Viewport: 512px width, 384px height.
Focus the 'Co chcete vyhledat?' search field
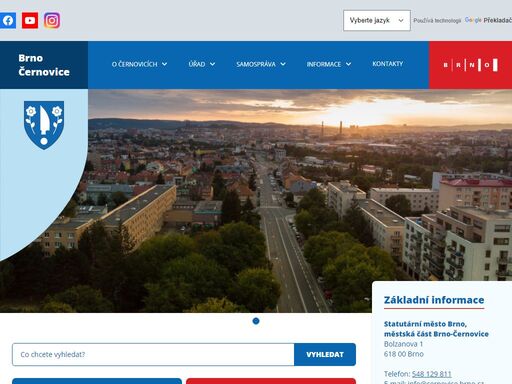point(153,354)
